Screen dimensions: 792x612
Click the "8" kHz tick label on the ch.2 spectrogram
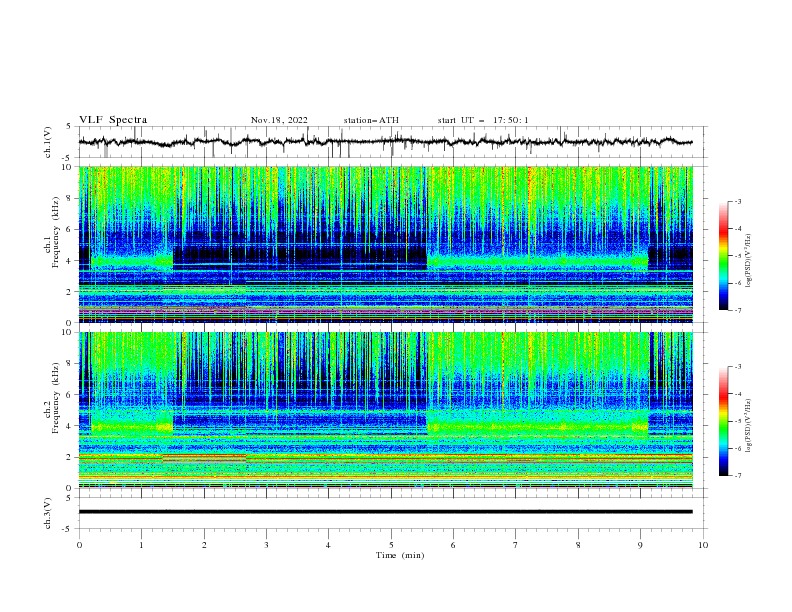tap(71, 364)
